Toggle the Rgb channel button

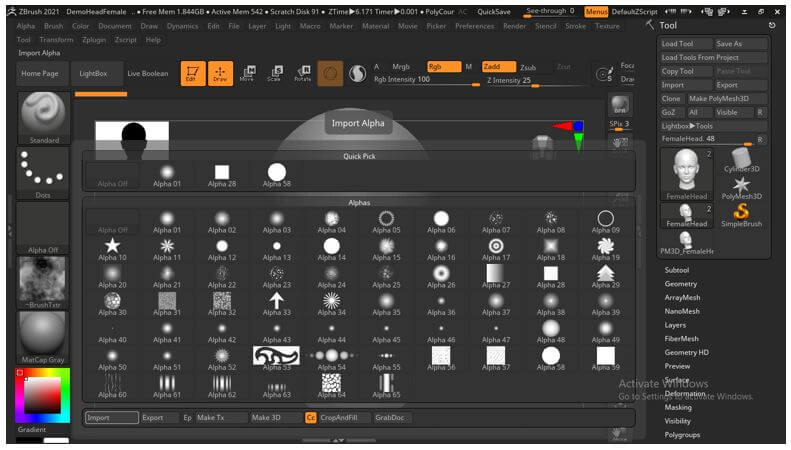tap(444, 67)
